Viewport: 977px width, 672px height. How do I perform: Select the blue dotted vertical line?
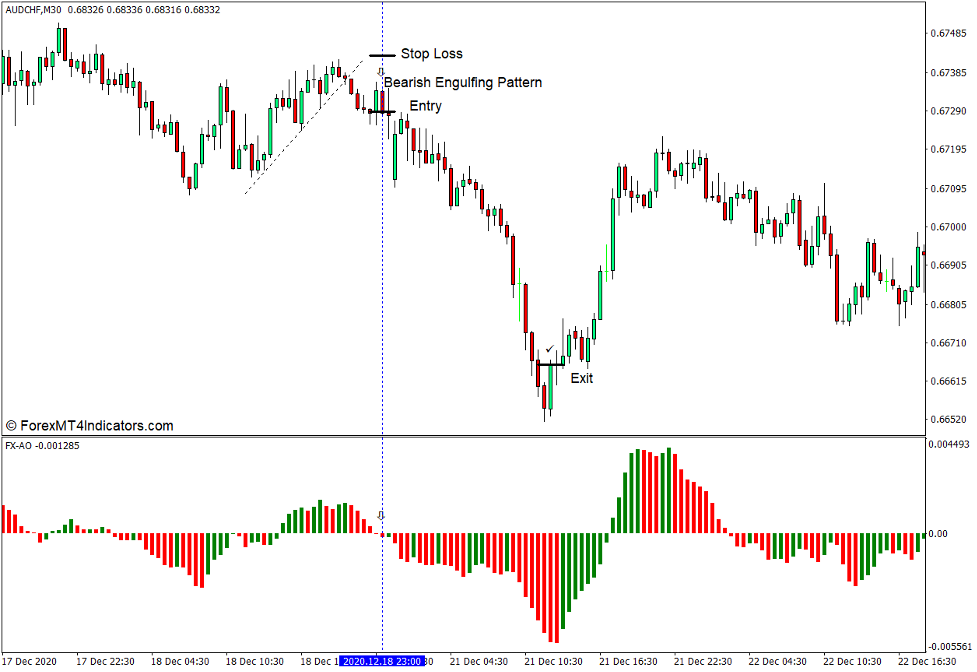pos(383,250)
